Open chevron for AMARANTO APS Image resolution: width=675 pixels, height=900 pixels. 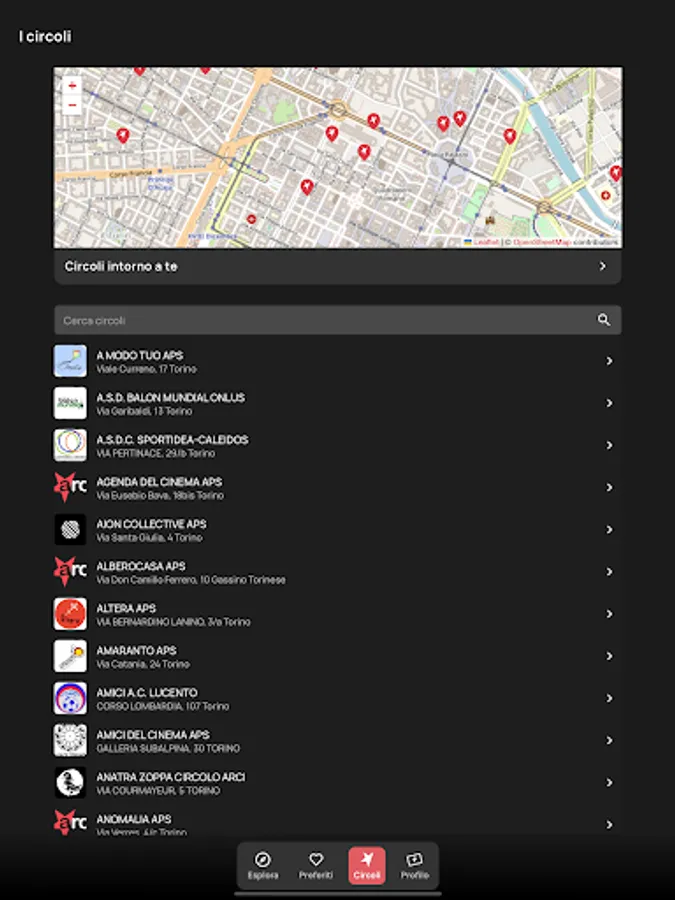[609, 656]
